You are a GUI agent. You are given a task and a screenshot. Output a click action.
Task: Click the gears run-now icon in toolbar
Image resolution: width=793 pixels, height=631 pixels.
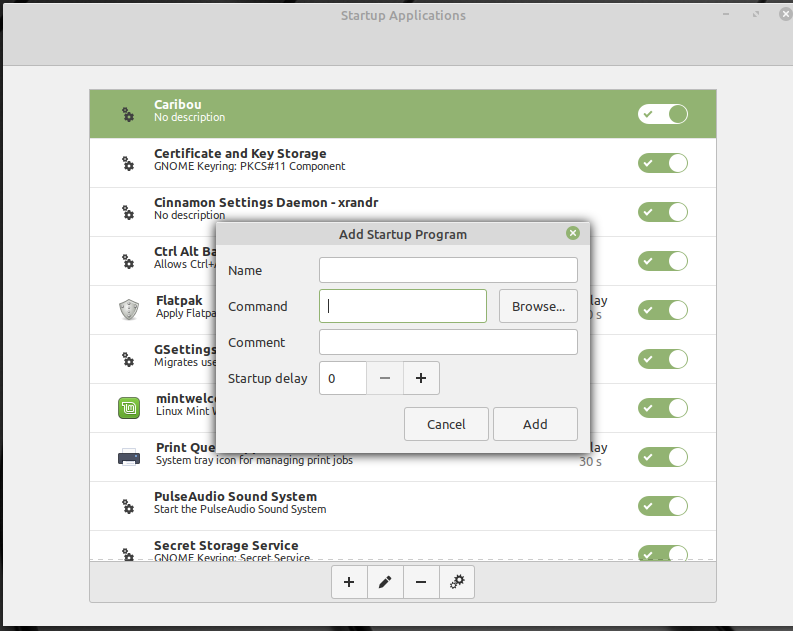(x=457, y=582)
